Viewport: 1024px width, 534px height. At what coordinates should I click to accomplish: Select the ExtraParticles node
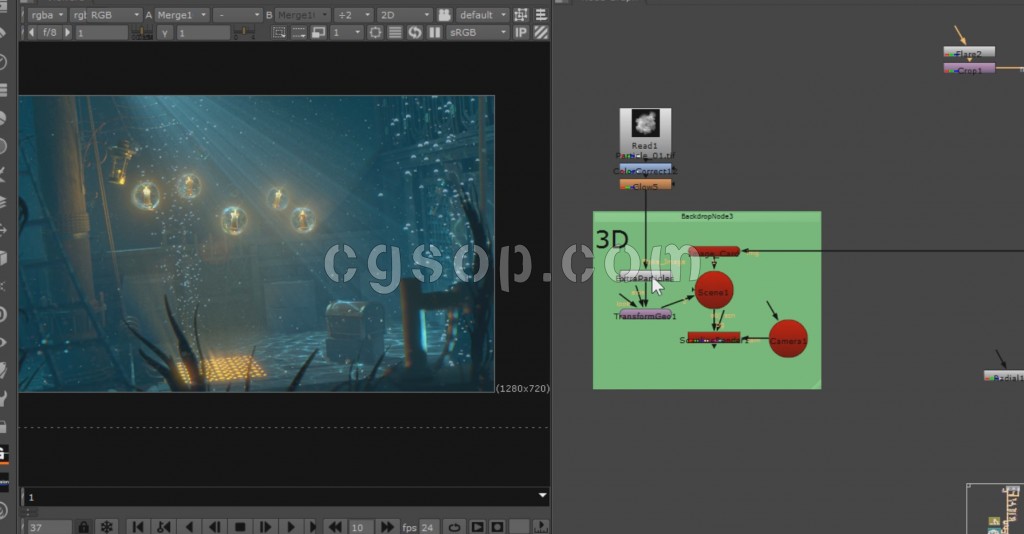645,277
